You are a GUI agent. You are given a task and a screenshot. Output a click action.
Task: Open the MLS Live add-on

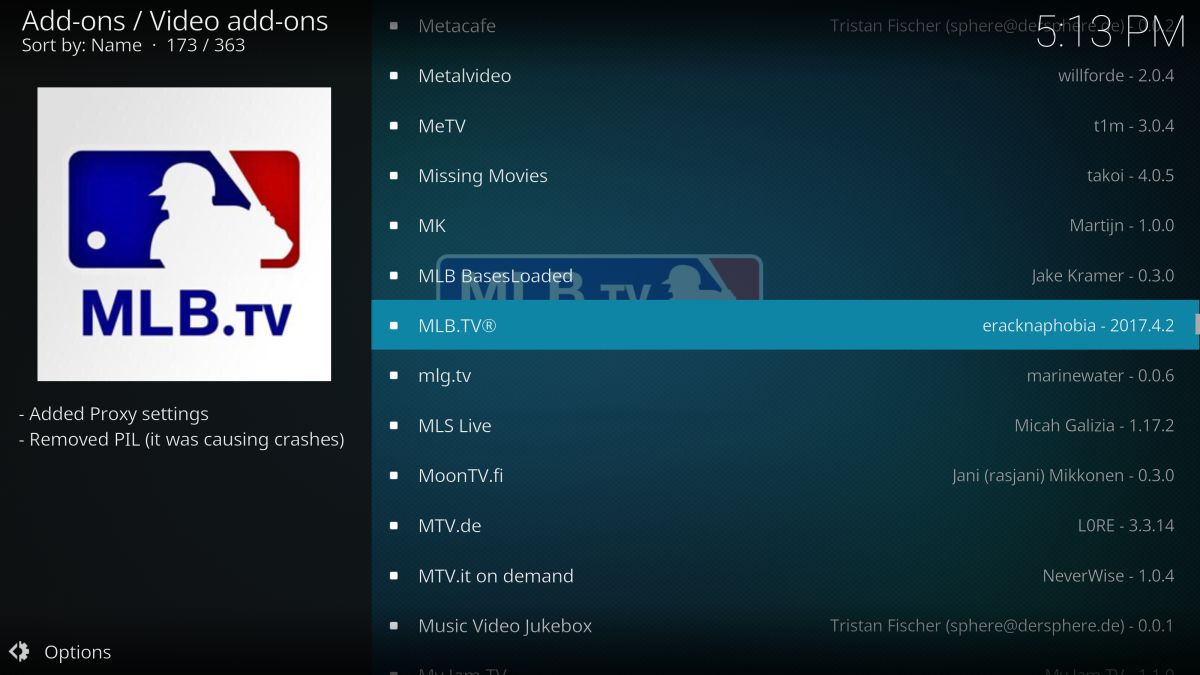point(785,425)
